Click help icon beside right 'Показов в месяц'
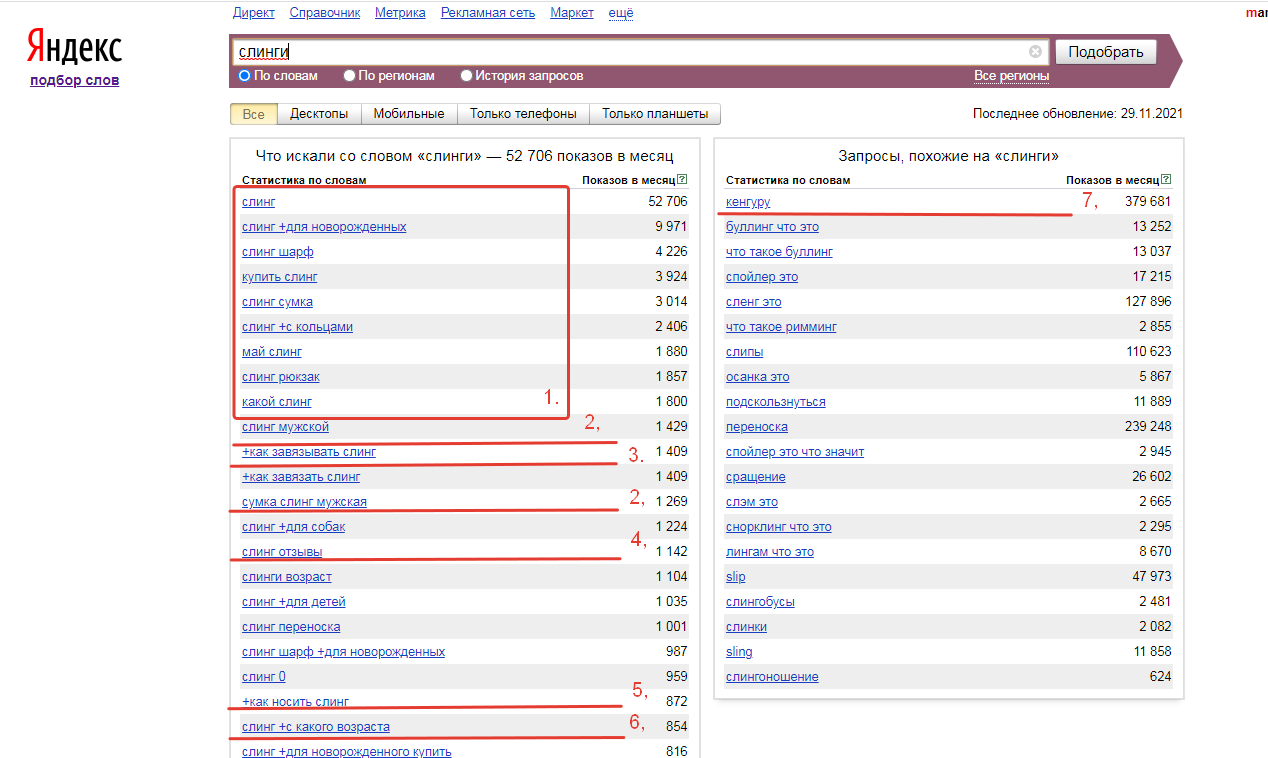1268x758 pixels. [1166, 180]
